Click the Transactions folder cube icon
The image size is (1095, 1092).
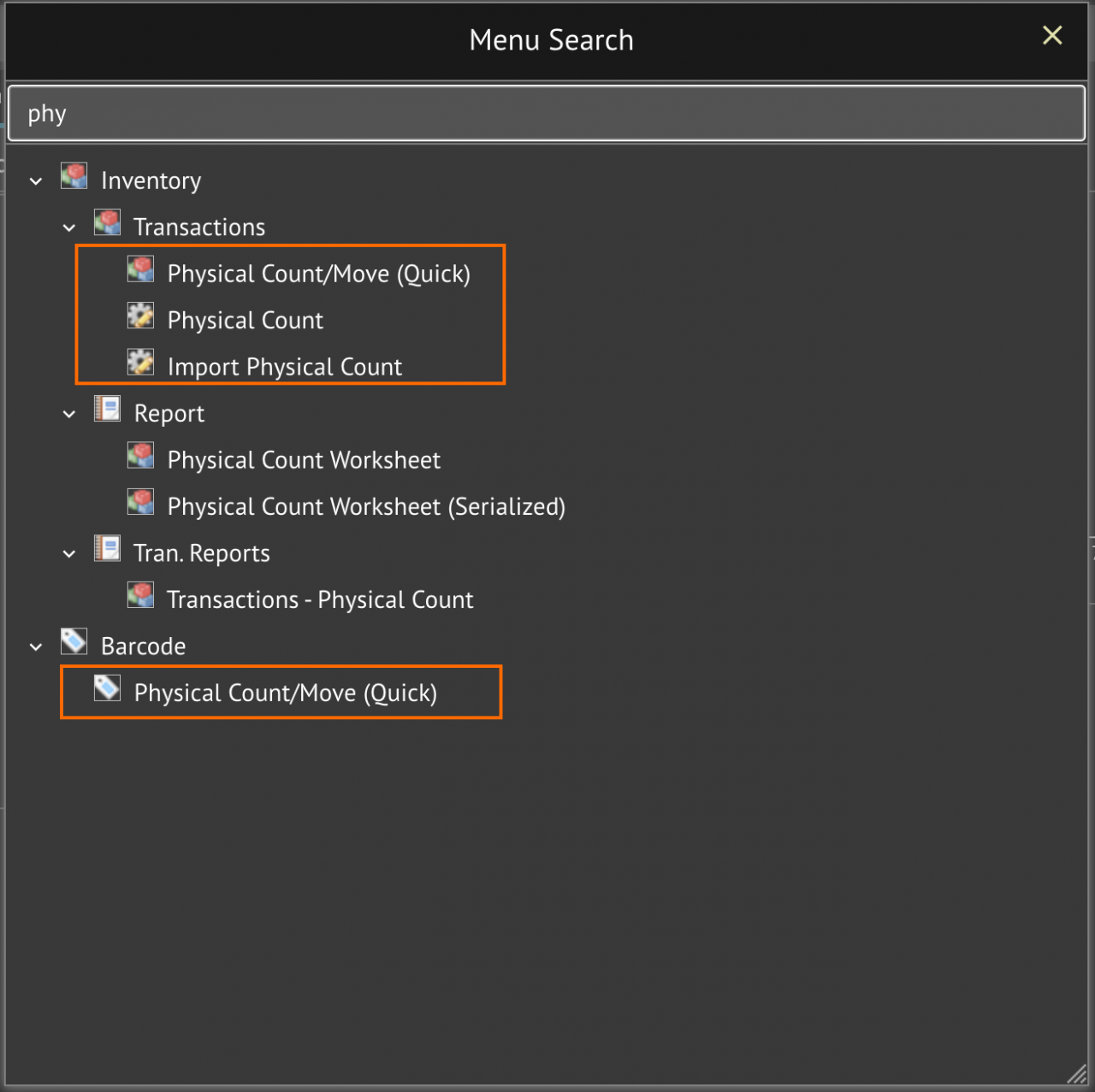(x=108, y=222)
